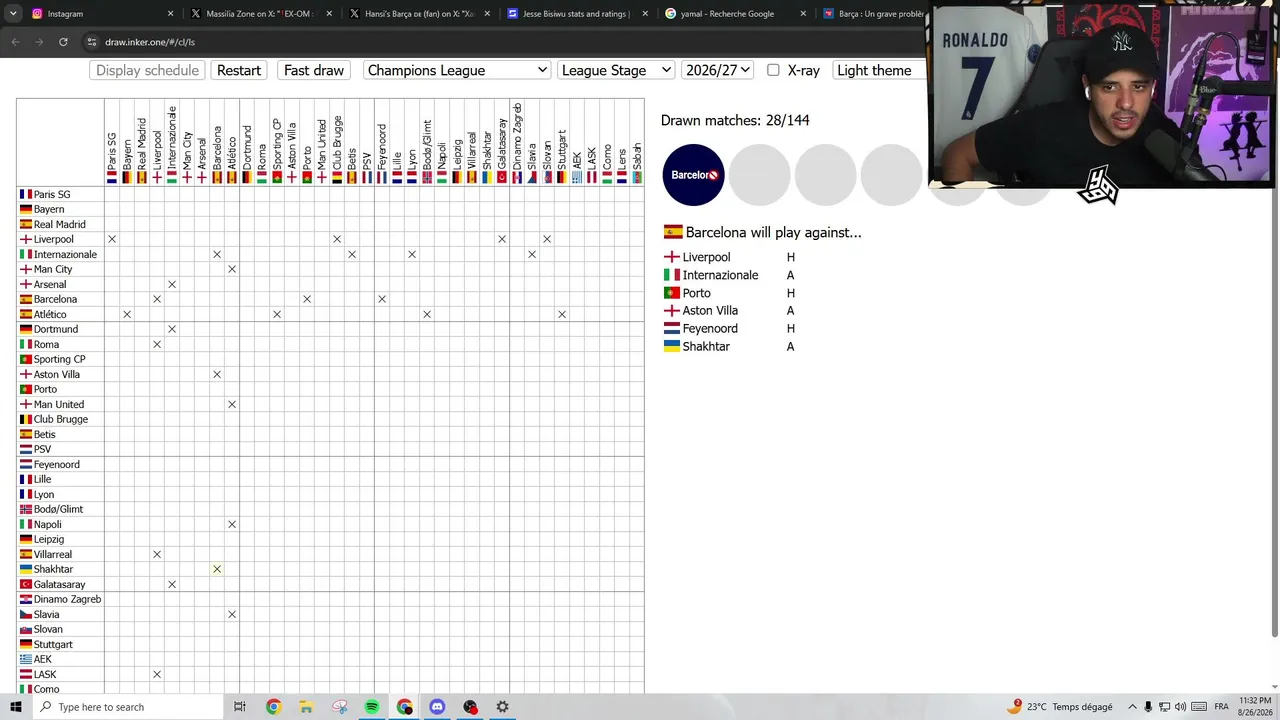The image size is (1280, 720).
Task: Click the Bodø/Glimt row header
Action: (x=60, y=509)
